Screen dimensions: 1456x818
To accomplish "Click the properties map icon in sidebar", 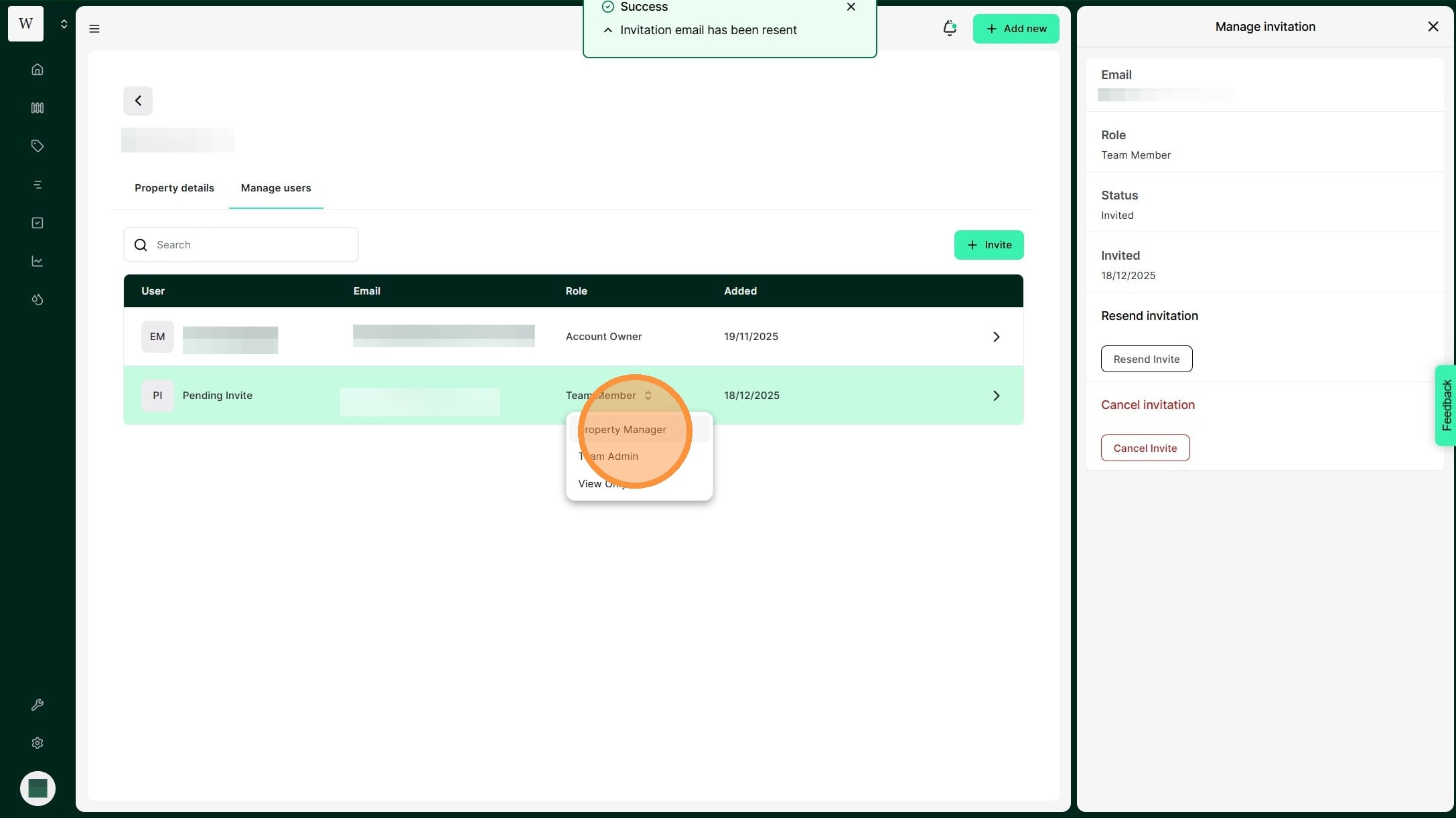I will tap(38, 108).
